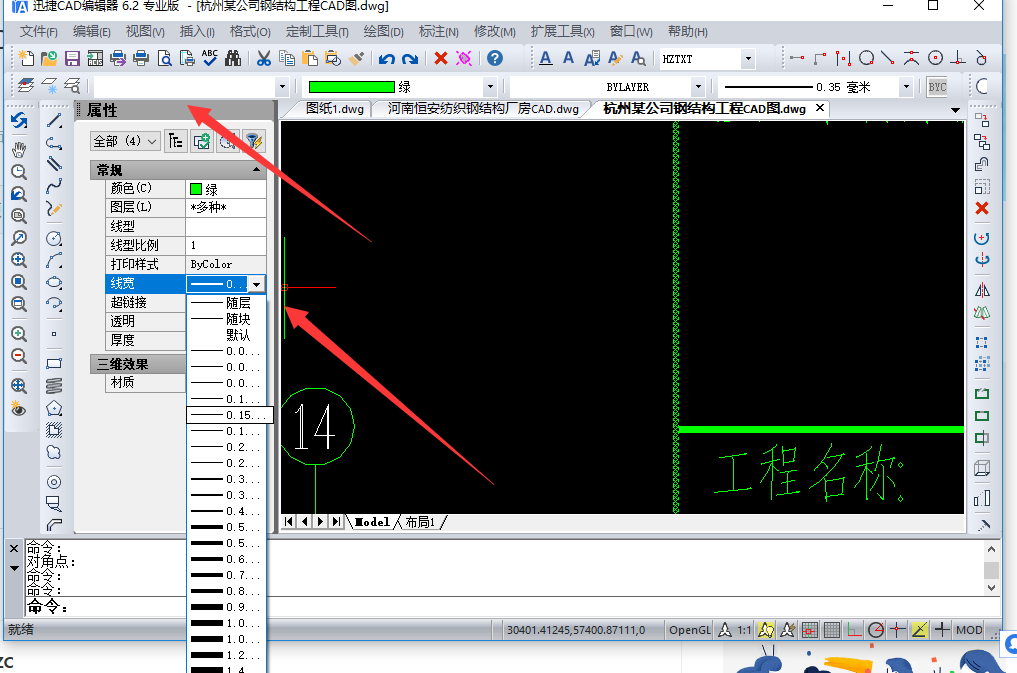1017x673 pixels.
Task: Open the 编辑(E) menu
Action: [x=91, y=31]
